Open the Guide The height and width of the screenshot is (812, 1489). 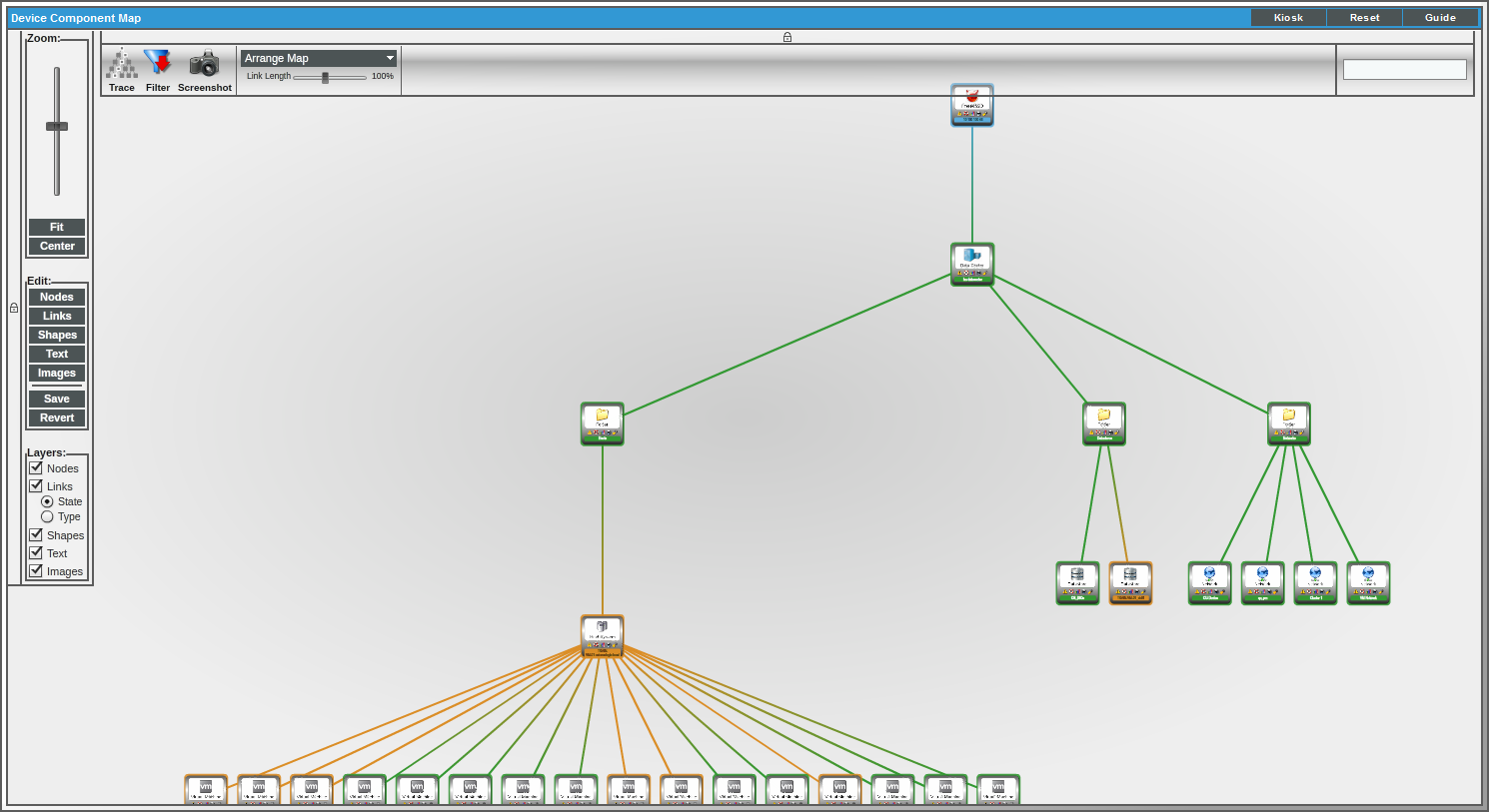tap(1440, 17)
